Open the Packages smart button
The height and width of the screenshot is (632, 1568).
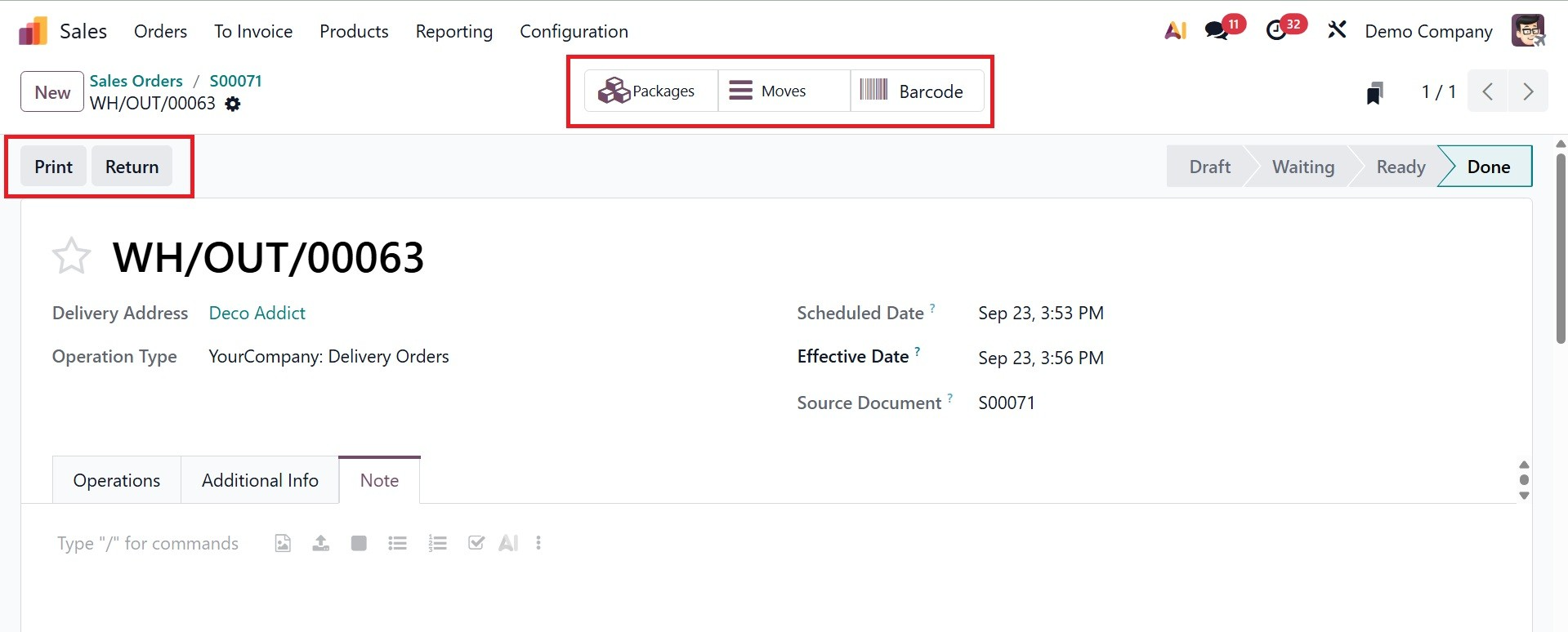651,91
